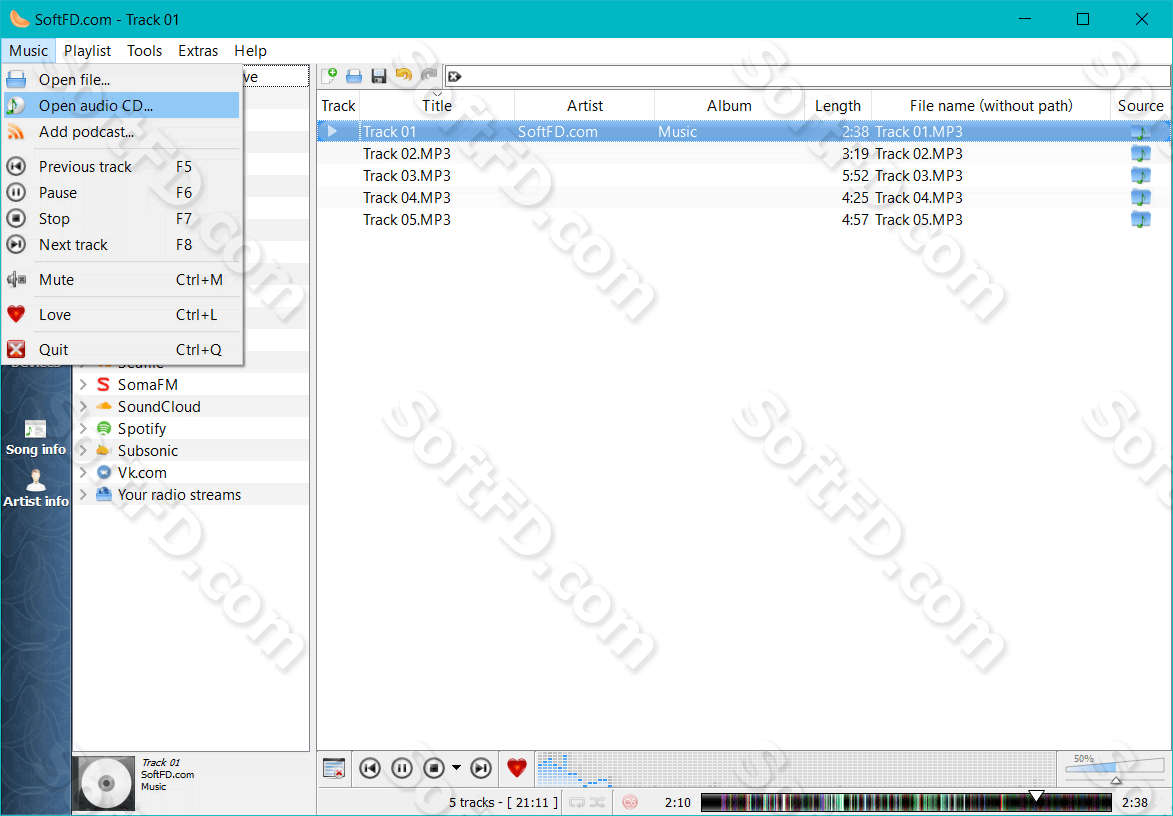Click previous track button in bottom controls
Image resolution: width=1173 pixels, height=816 pixels.
(370, 768)
